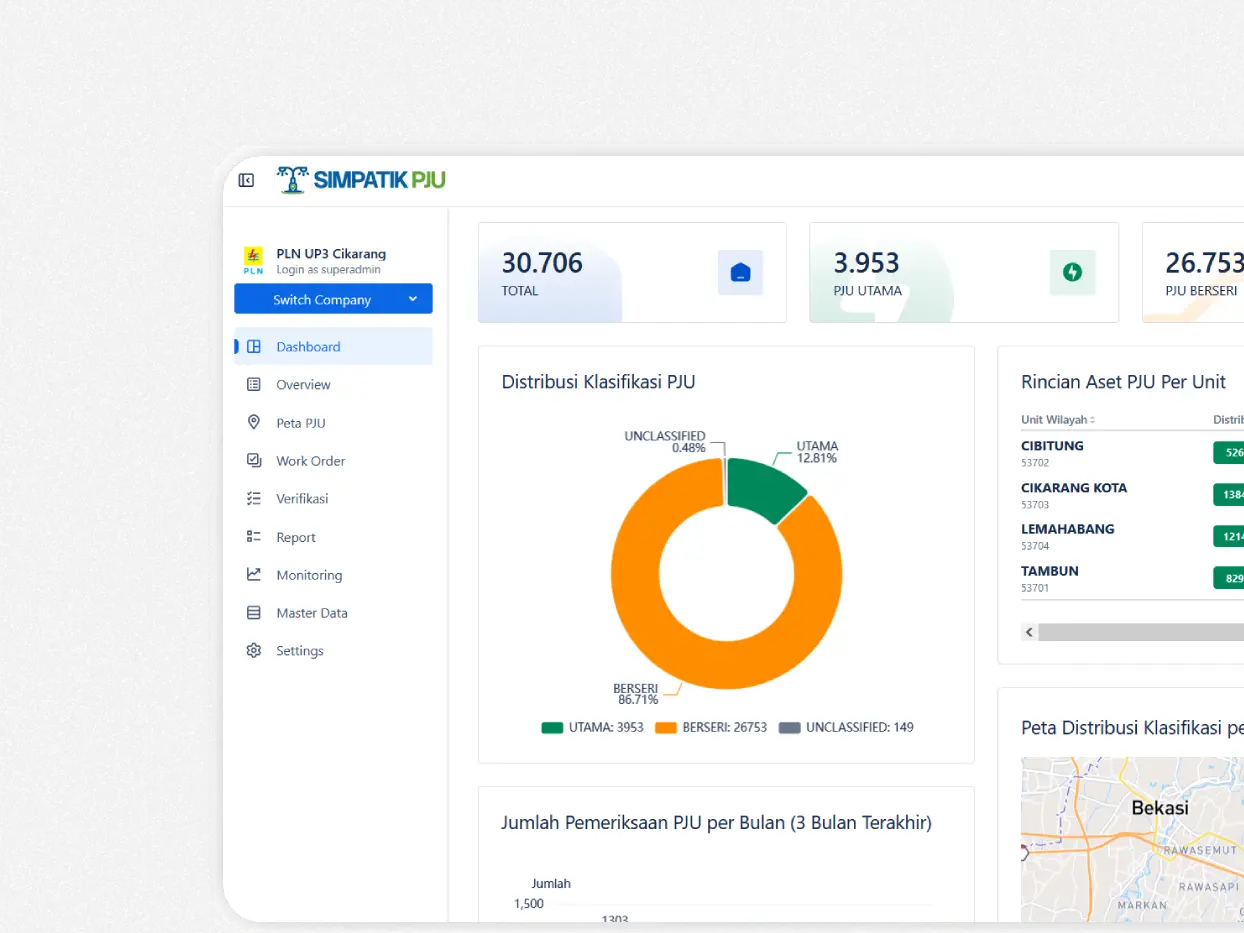
Task: Click the green badge in CIBITUNG row
Action: [1228, 453]
